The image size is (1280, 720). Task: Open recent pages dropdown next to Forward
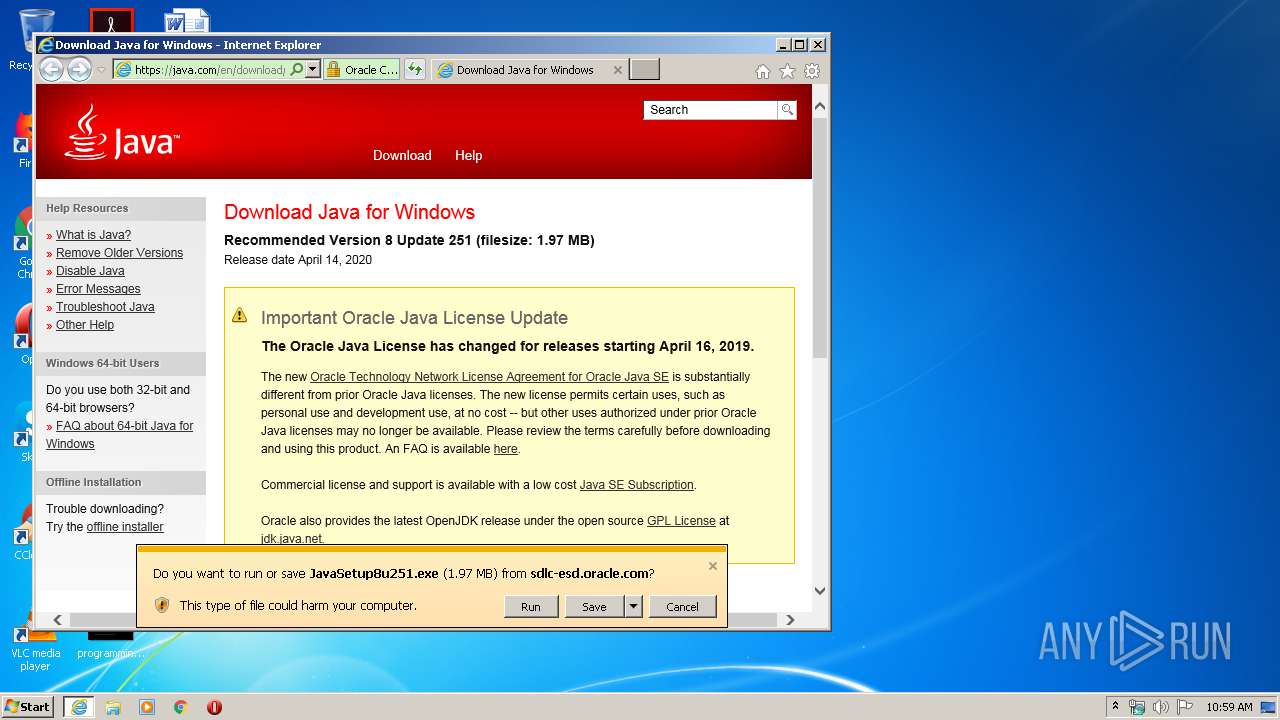click(101, 70)
